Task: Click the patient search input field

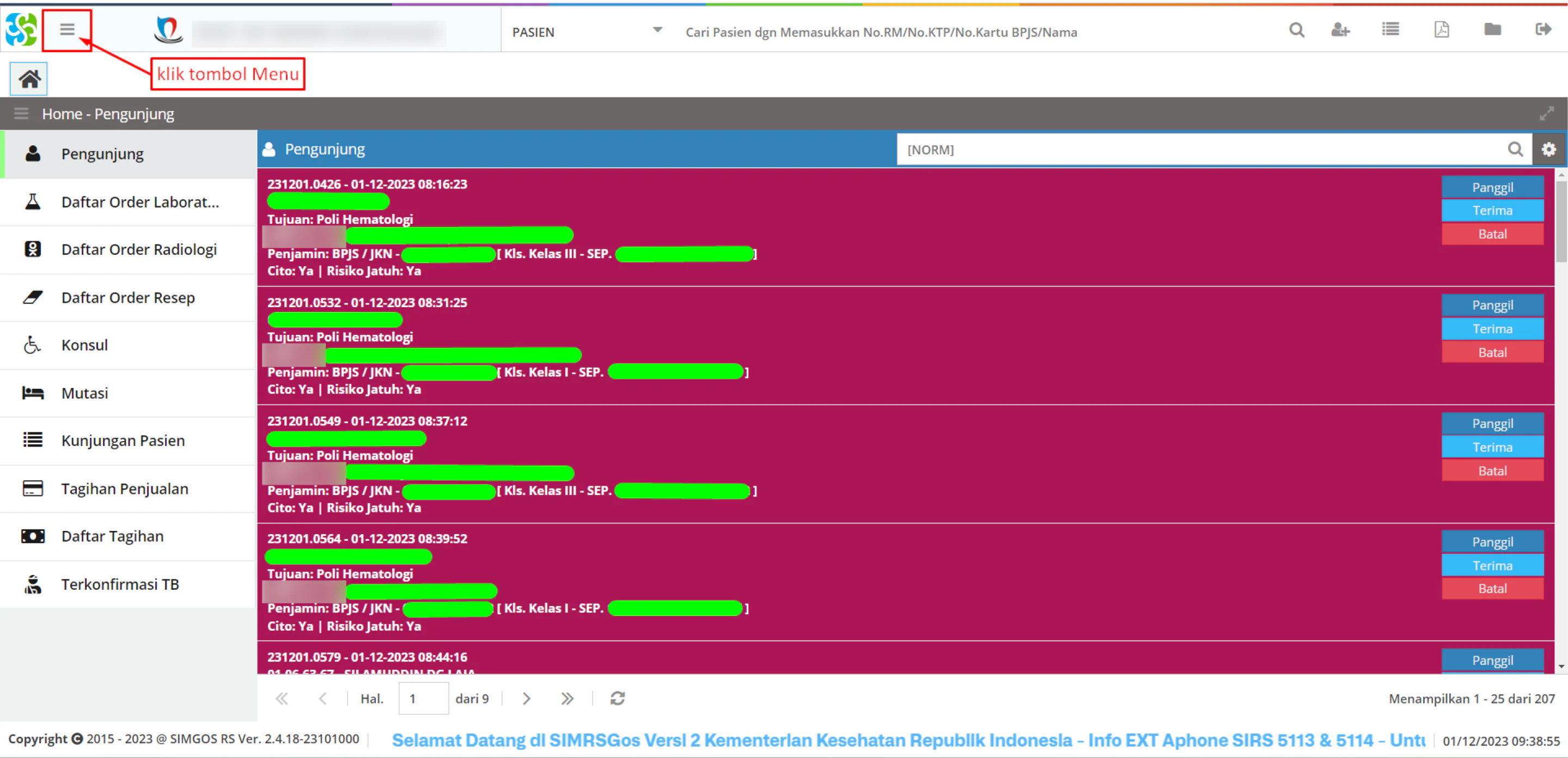Action: point(974,32)
